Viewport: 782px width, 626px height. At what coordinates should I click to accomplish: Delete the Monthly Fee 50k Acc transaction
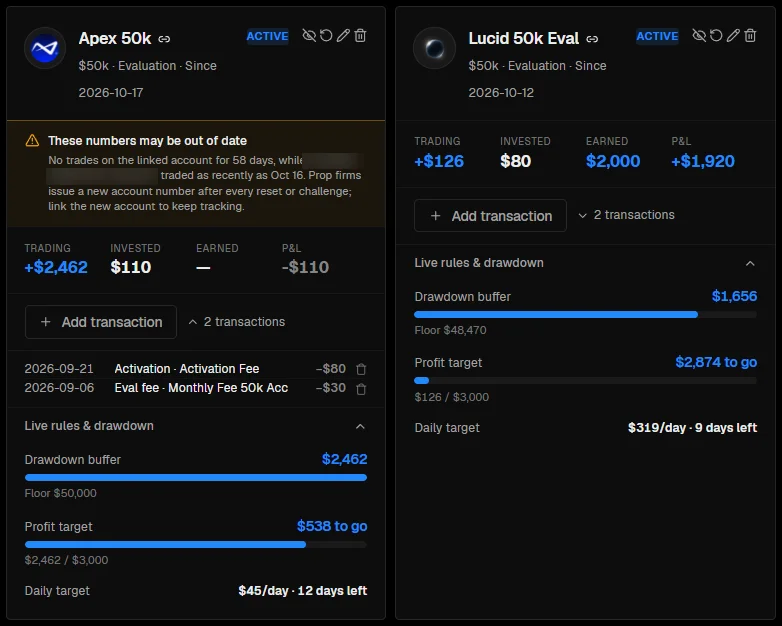tap(361, 389)
